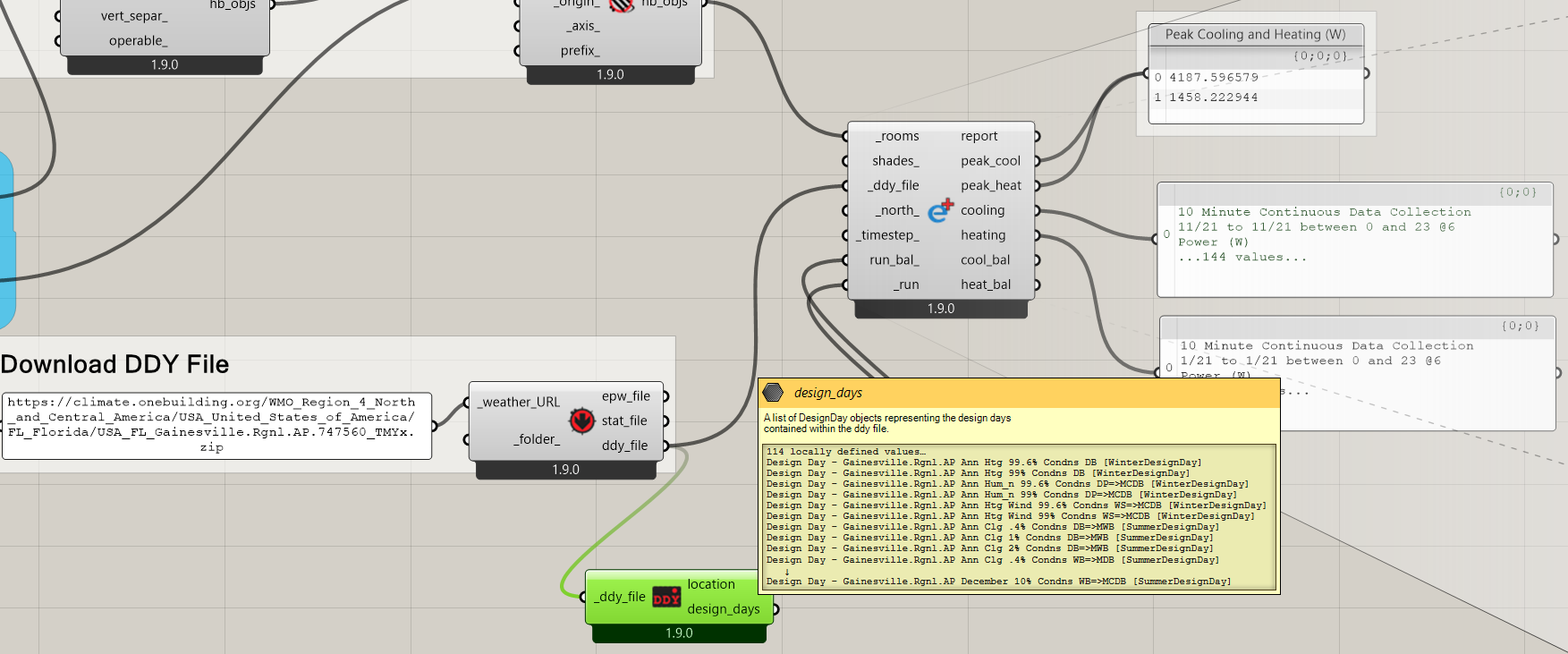Click the 4187.596579 value in the panel

coord(1214,78)
